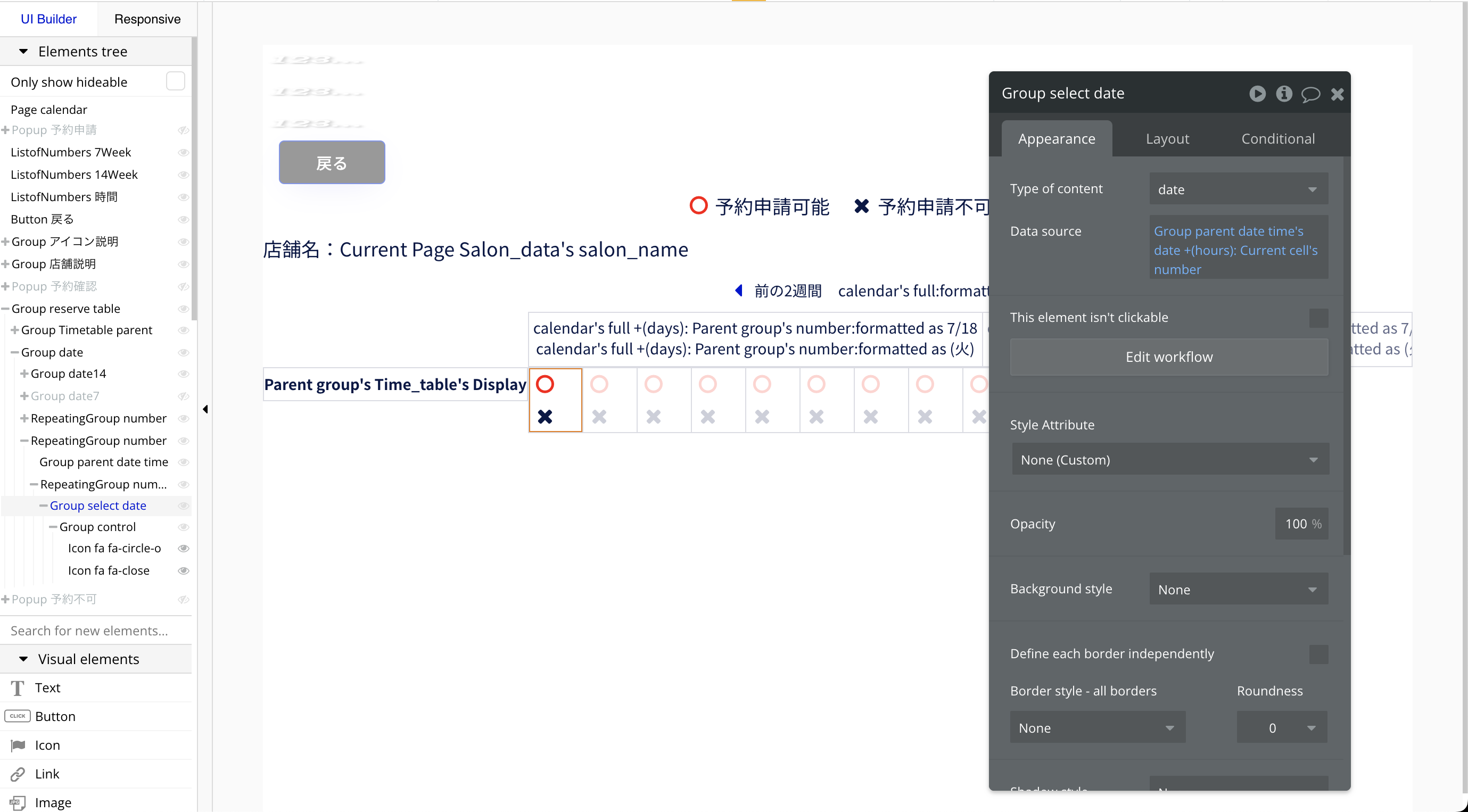Viewport: 1468px width, 812px height.
Task: Click the first red circle icon in table
Action: click(x=545, y=384)
